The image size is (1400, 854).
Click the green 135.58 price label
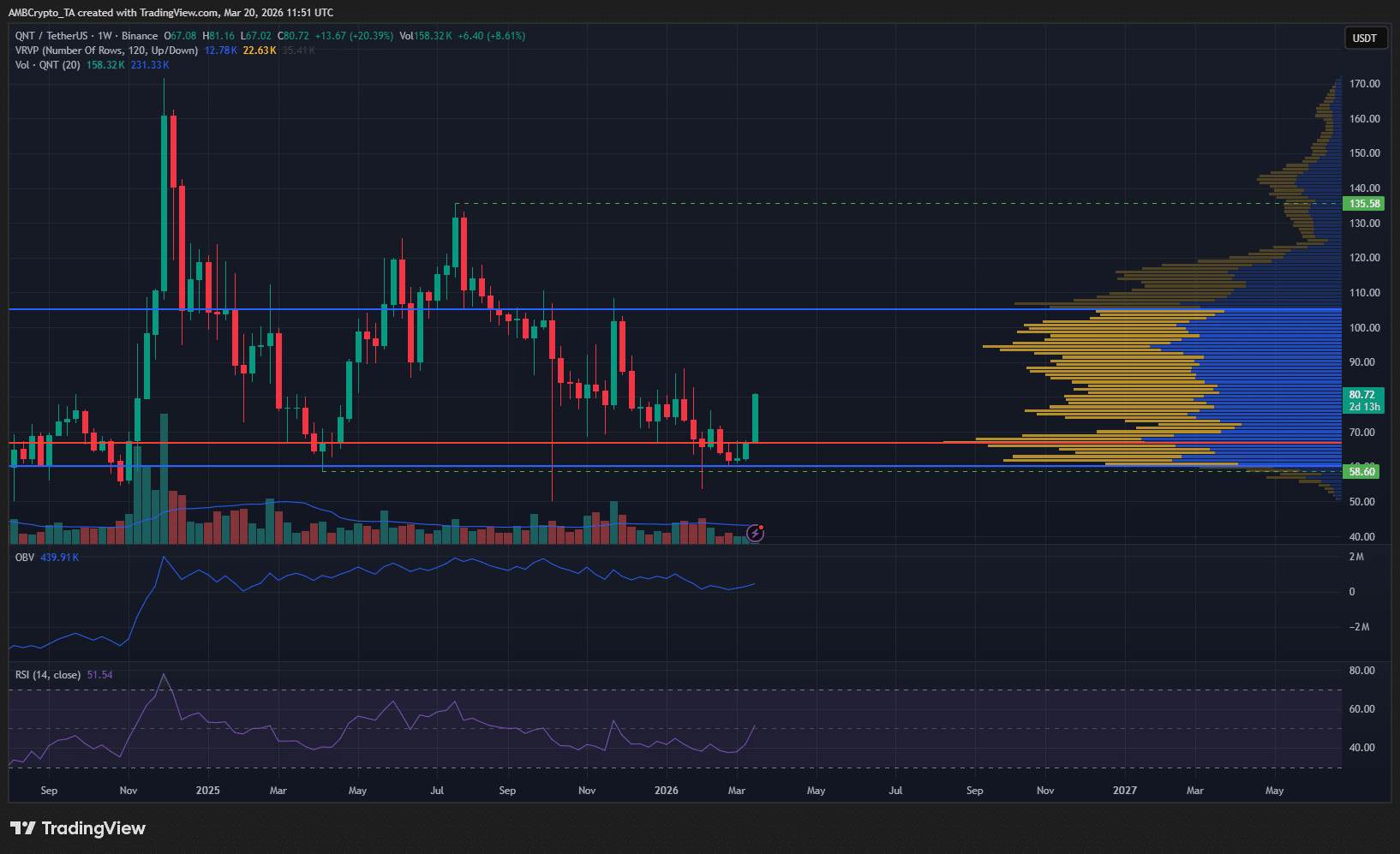point(1364,204)
